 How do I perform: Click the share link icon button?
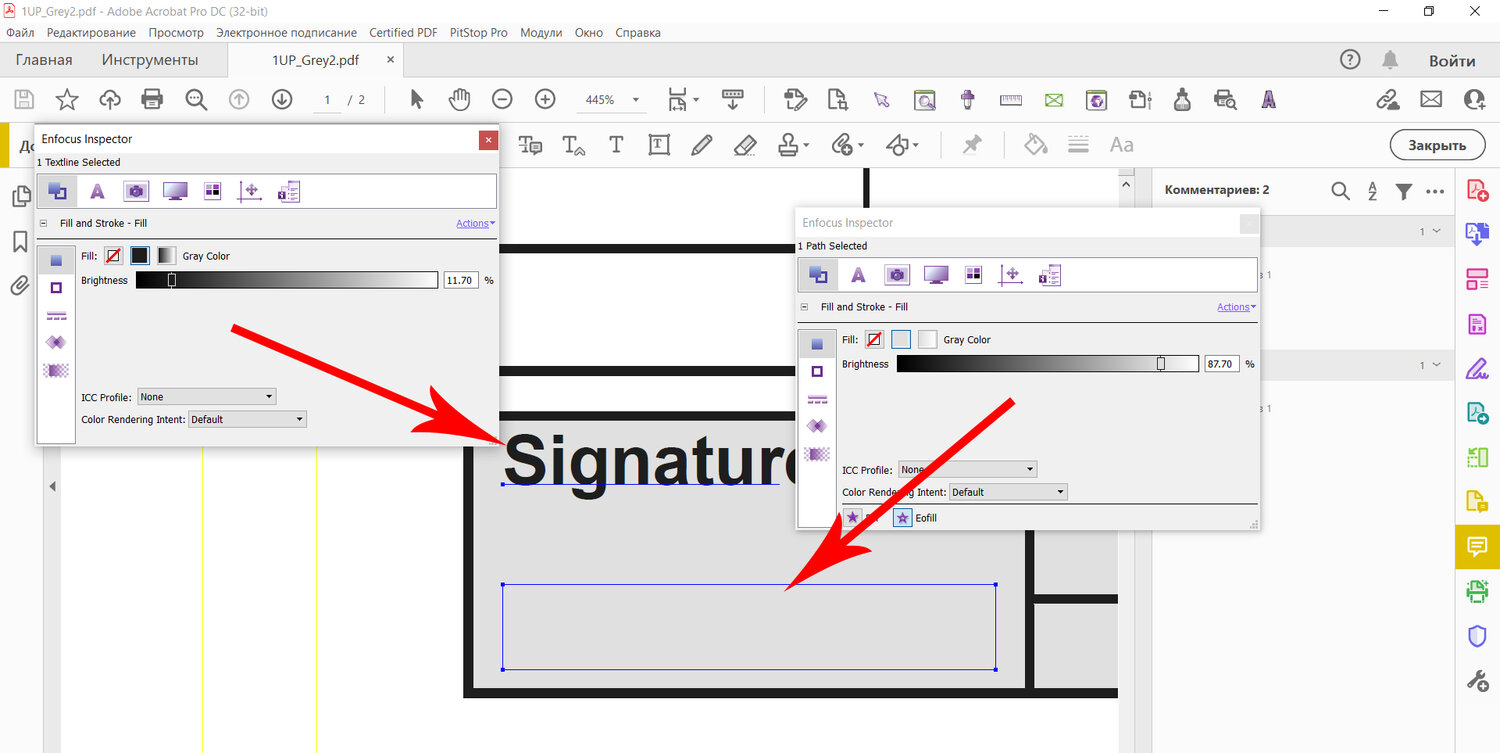(1388, 99)
